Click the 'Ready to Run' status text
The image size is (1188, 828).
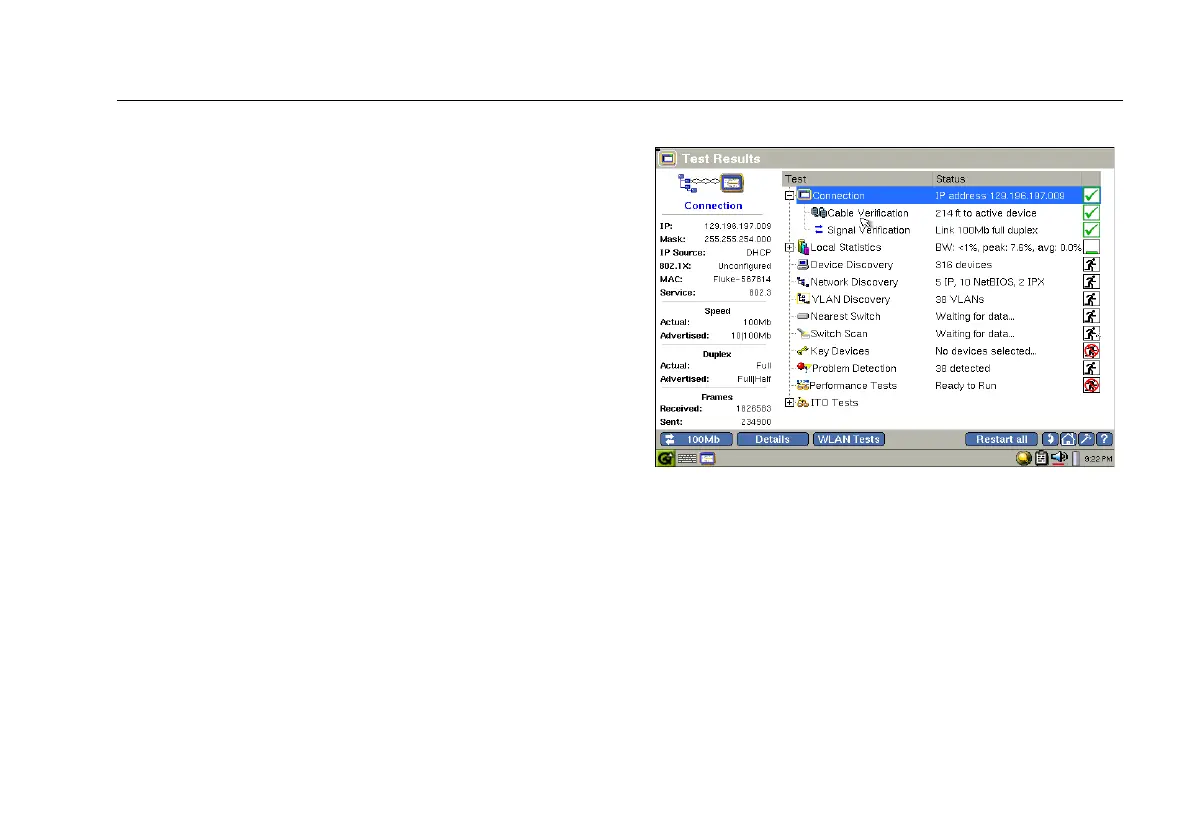point(965,386)
